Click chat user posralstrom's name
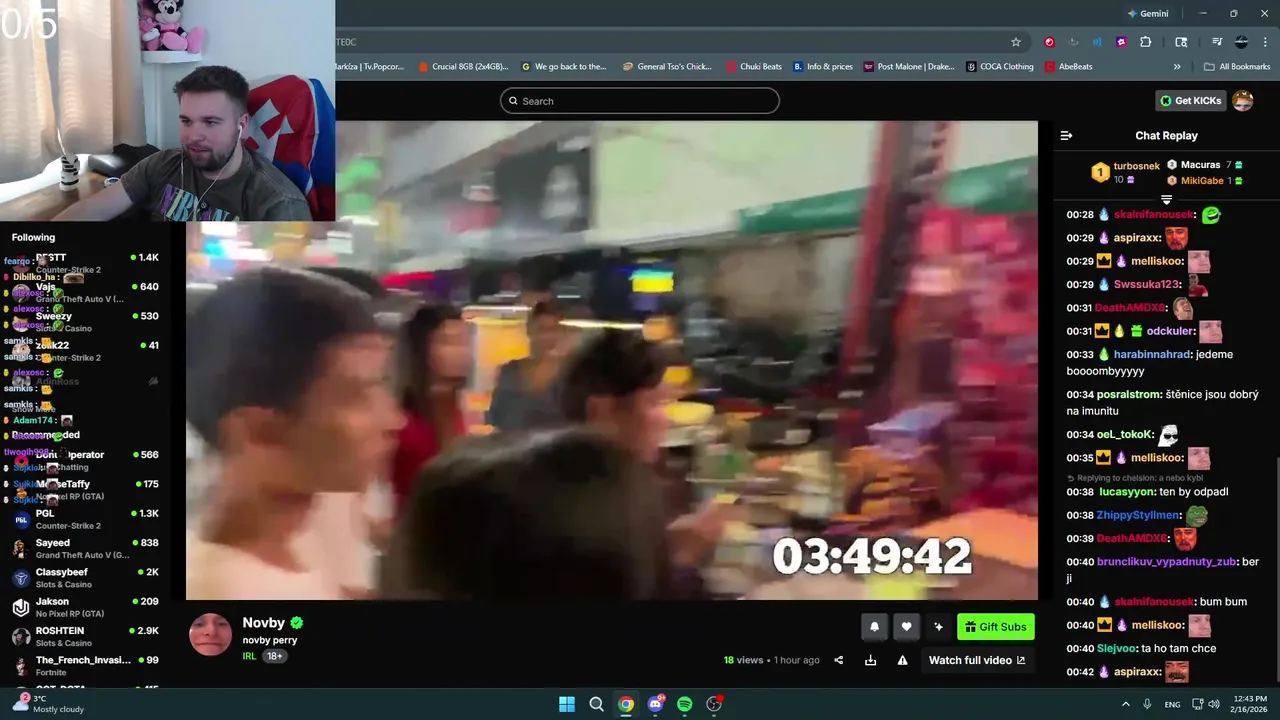Viewport: 1280px width, 720px height. coord(1128,394)
